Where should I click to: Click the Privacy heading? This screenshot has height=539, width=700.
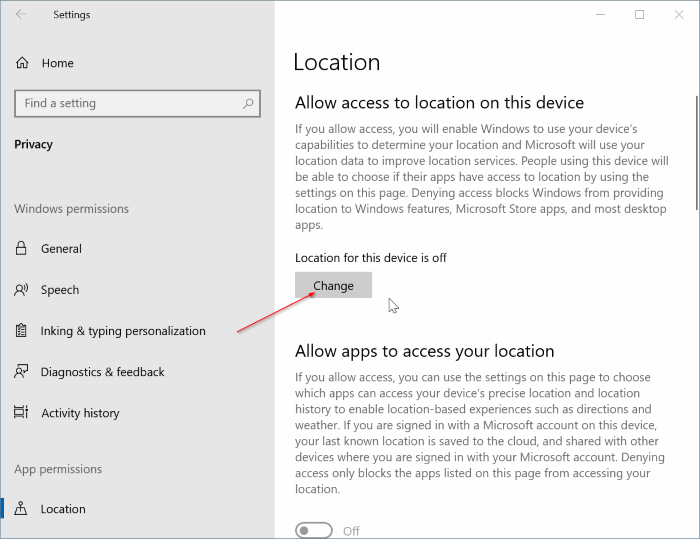(x=33, y=144)
